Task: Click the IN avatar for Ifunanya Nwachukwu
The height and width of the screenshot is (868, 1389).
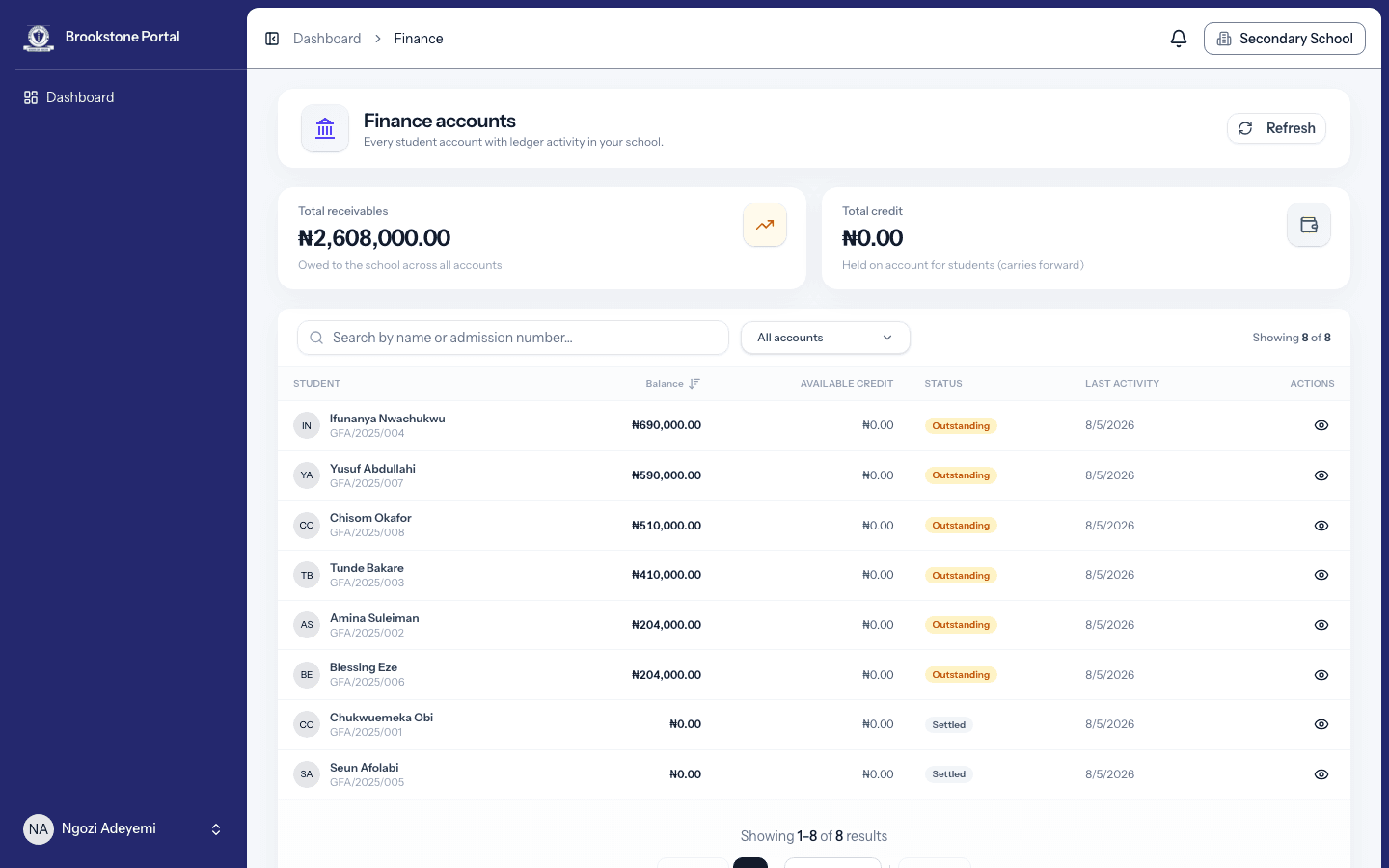Action: click(307, 425)
